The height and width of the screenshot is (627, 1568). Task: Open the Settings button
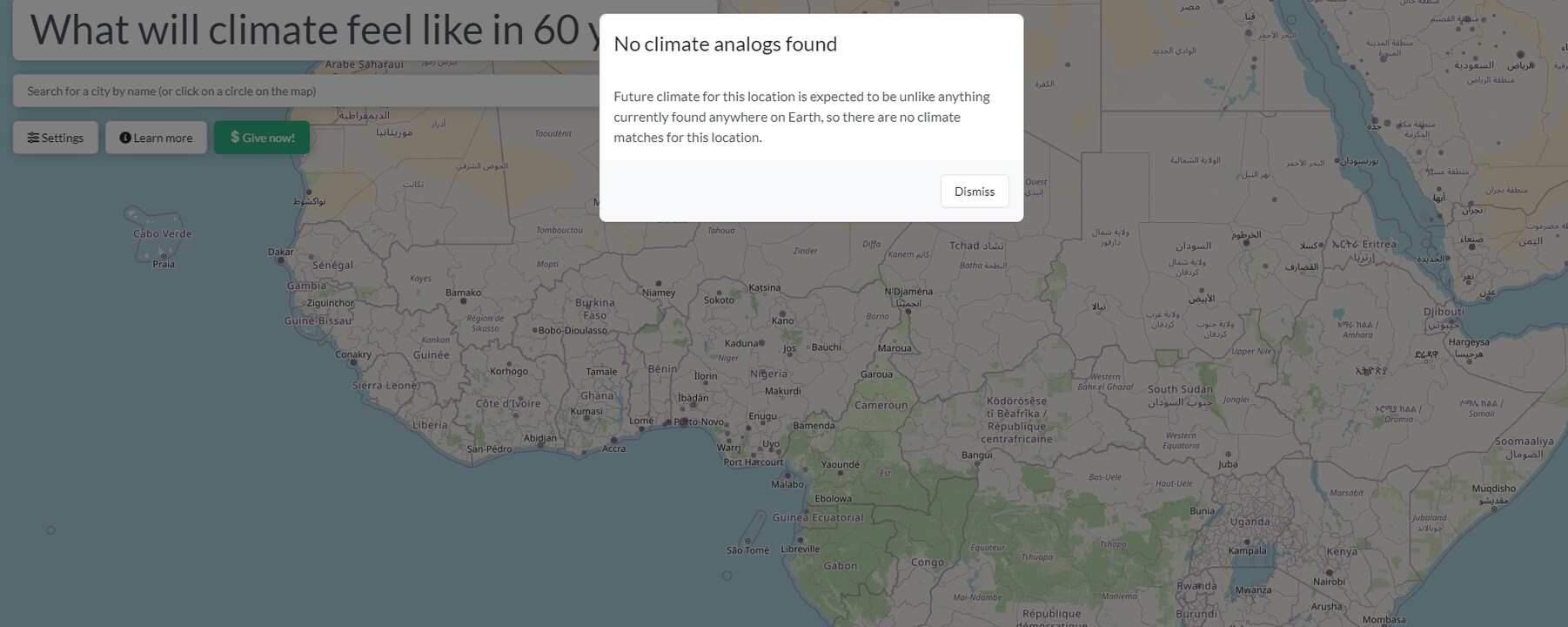coord(56,138)
